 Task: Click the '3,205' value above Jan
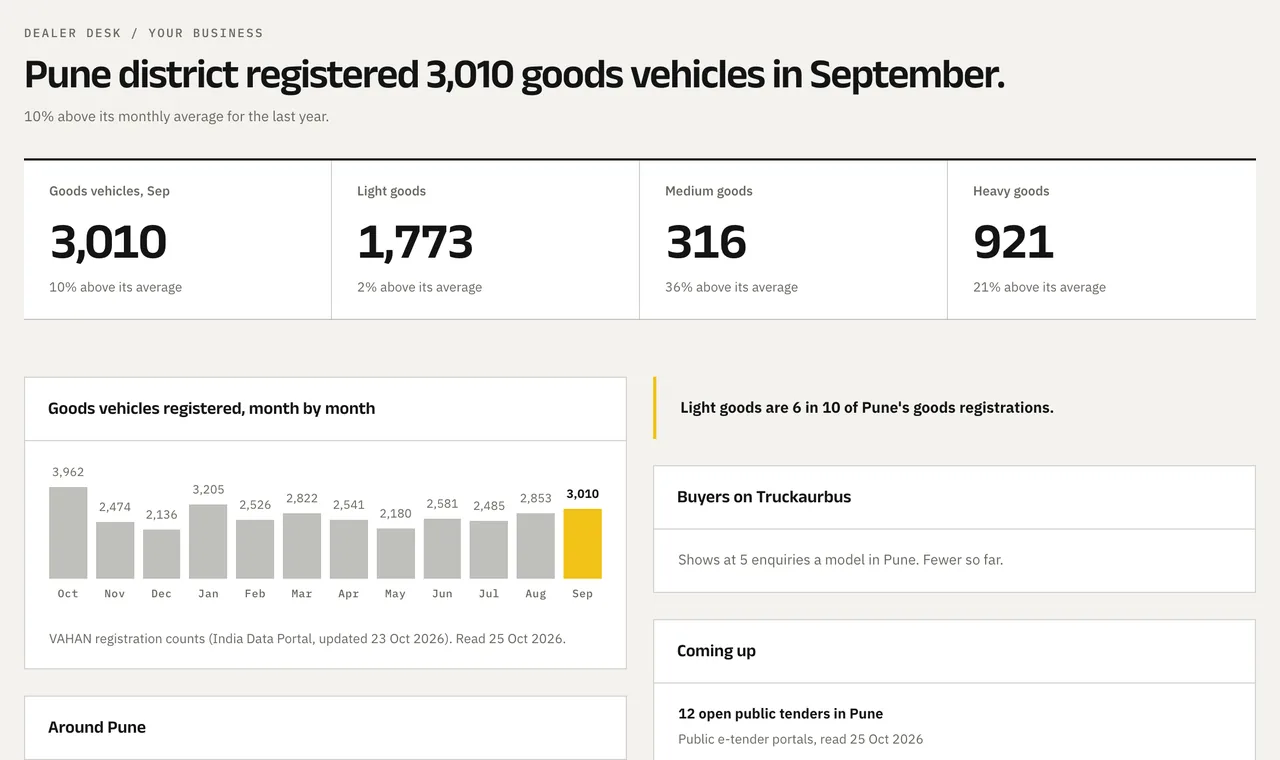pos(208,490)
